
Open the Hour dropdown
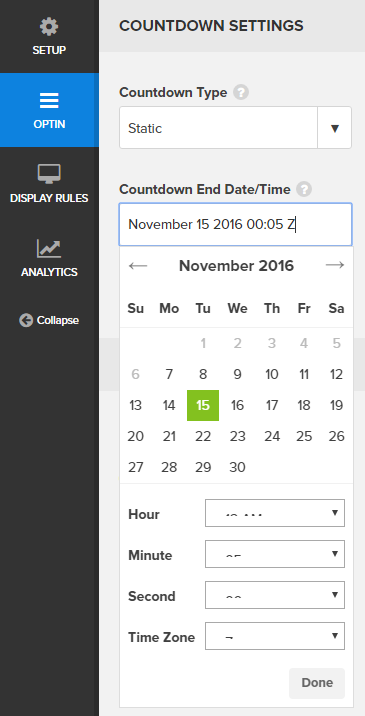tap(275, 513)
